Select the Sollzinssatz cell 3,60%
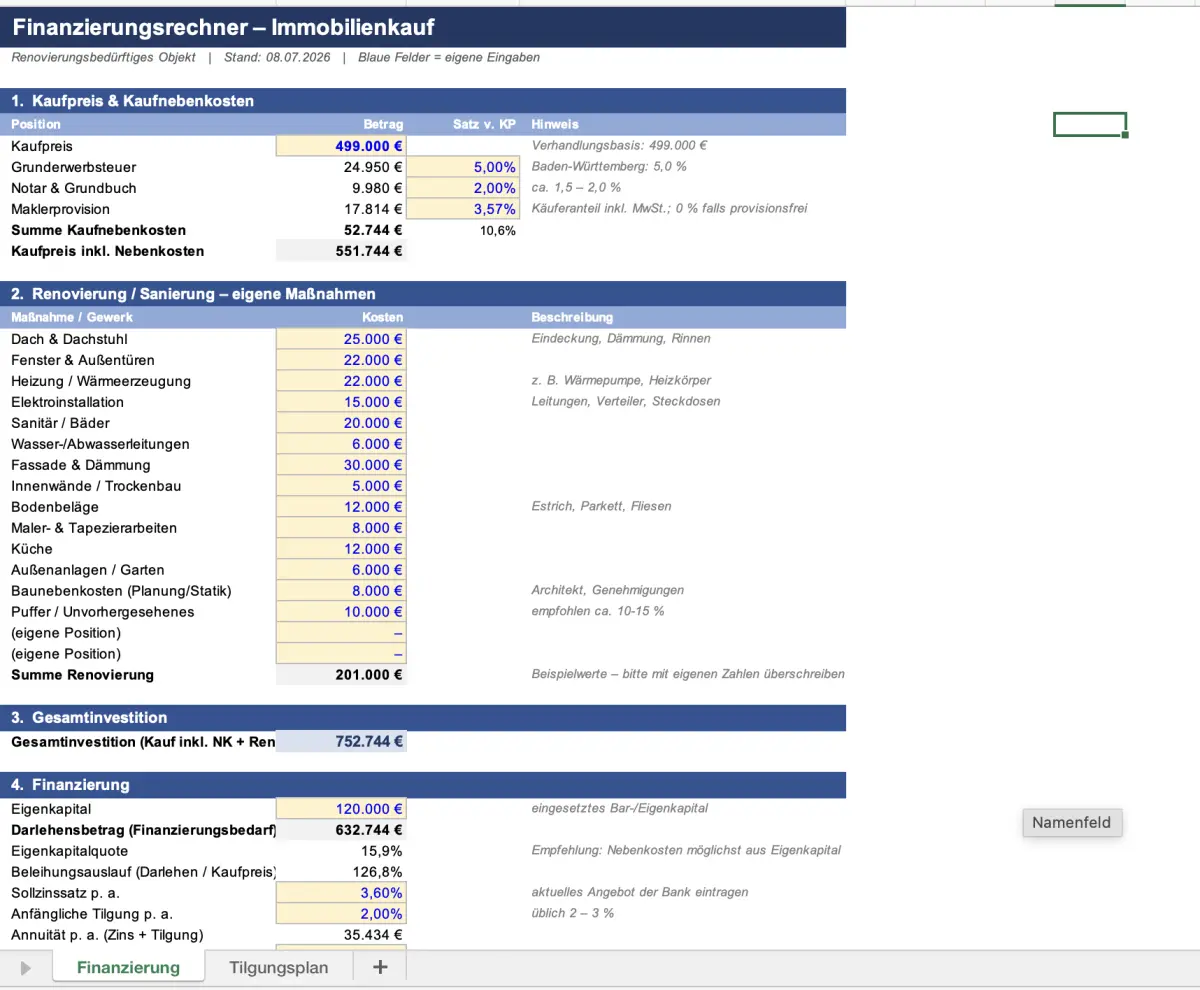The height and width of the screenshot is (990, 1200). 341,893
